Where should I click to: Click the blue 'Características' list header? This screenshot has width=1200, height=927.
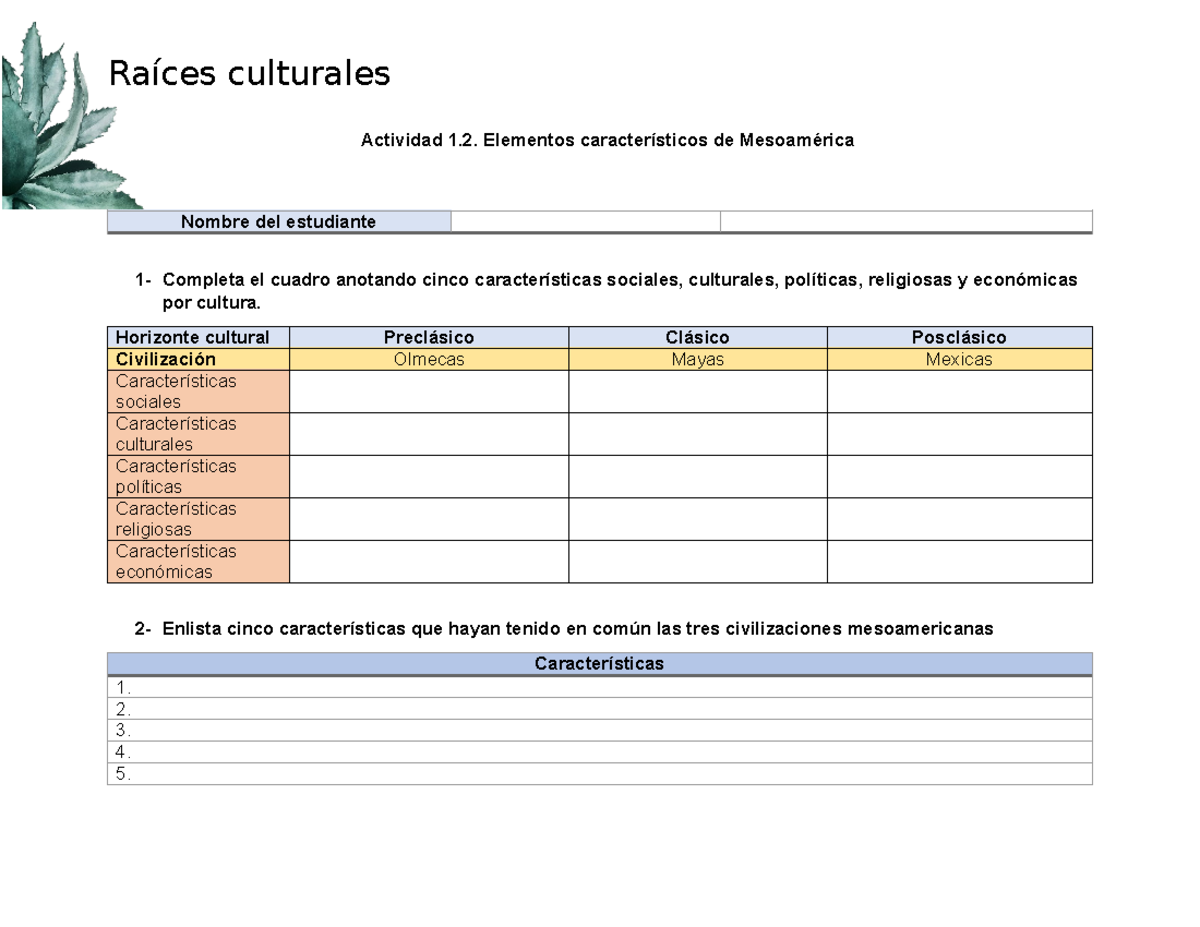tap(600, 664)
